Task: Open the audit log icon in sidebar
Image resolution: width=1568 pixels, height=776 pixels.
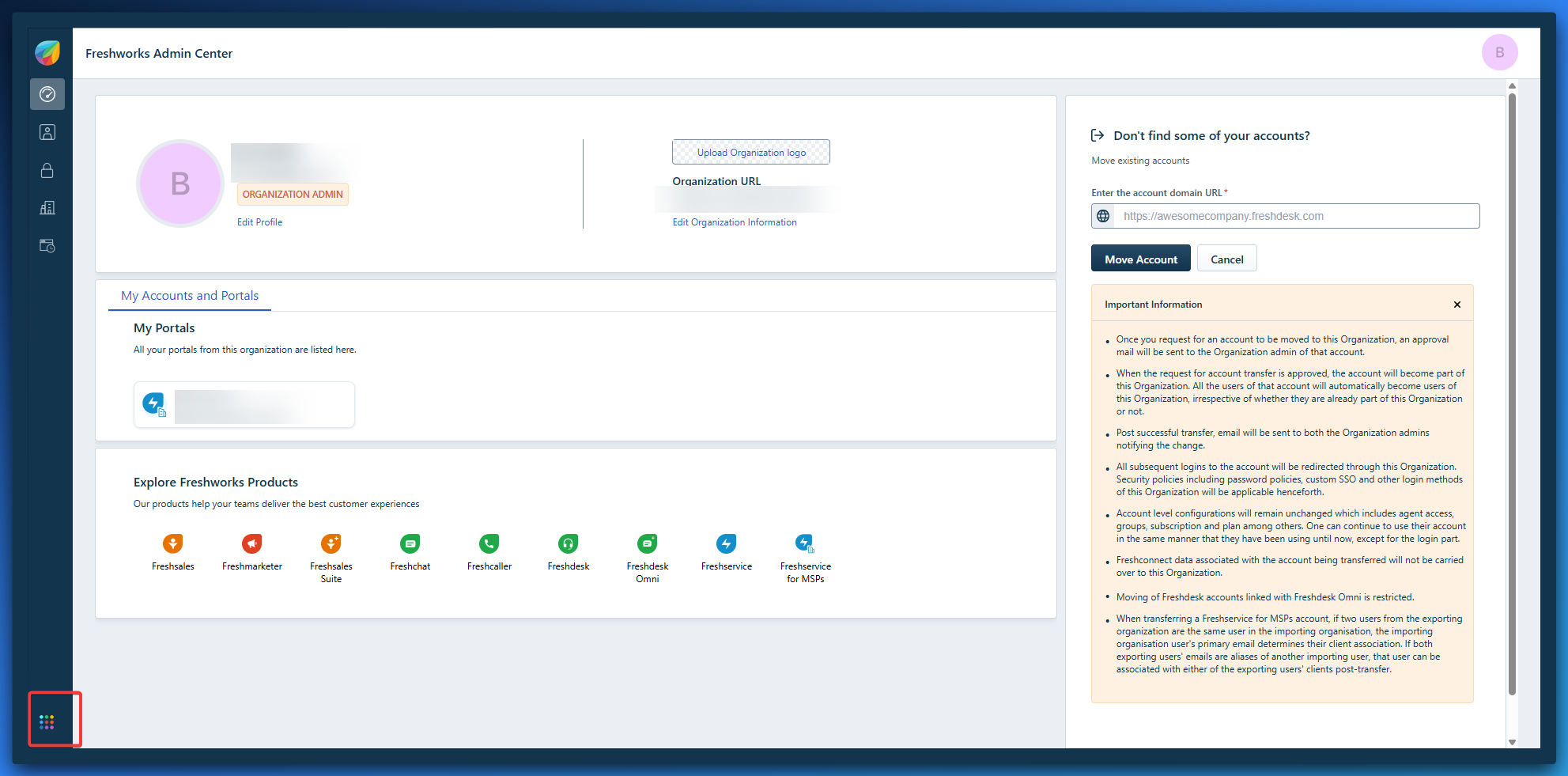Action: click(47, 246)
